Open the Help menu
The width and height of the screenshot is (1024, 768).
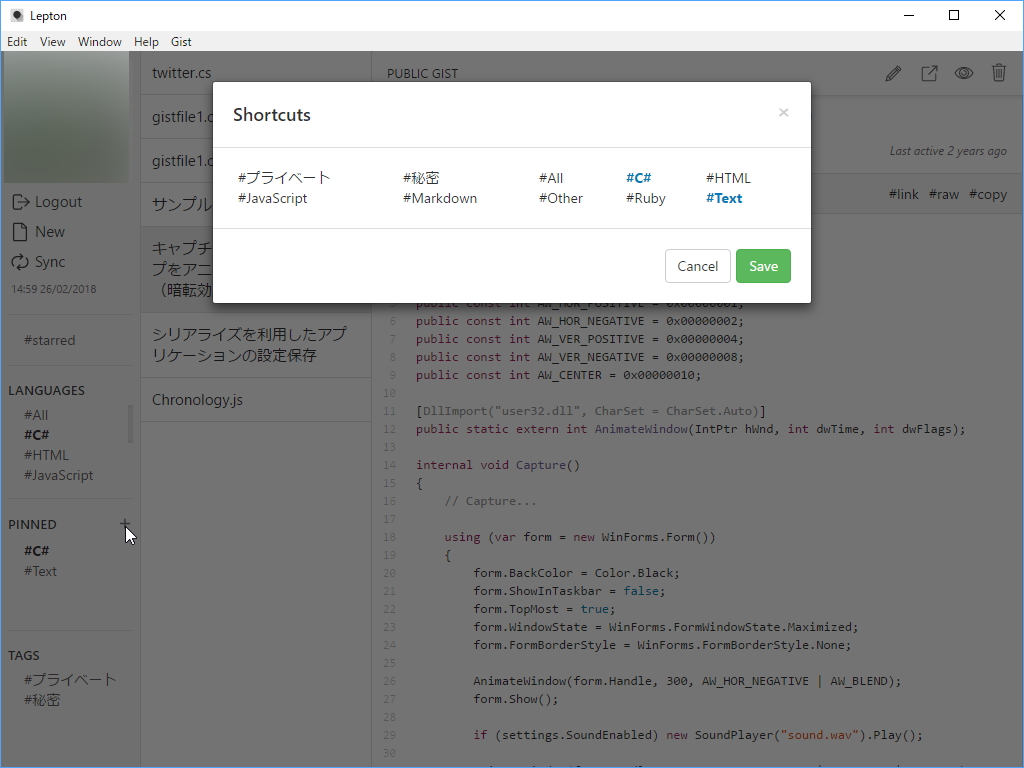click(x=146, y=42)
